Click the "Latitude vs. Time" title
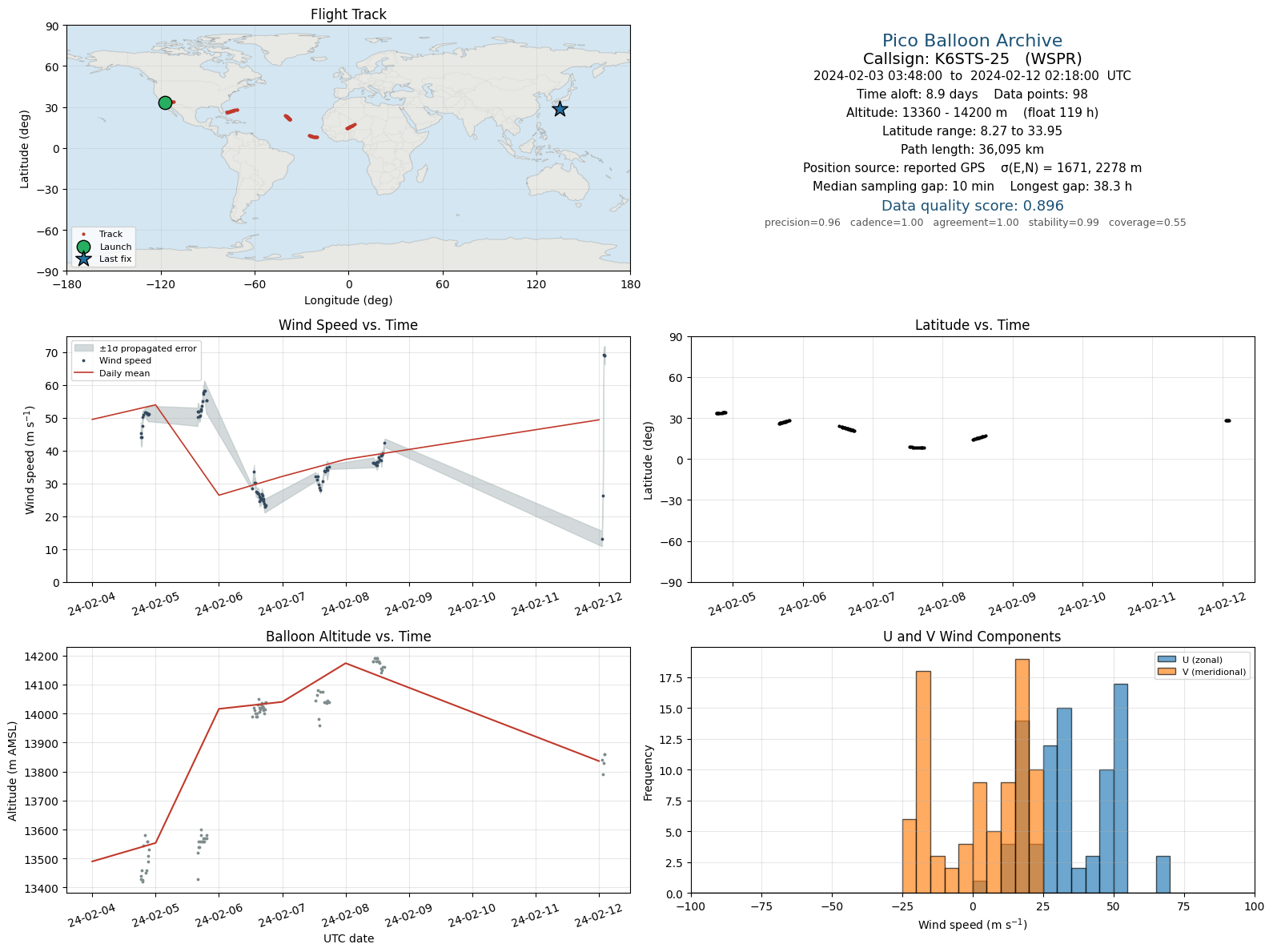Image resolution: width=1273 pixels, height=952 pixels. [972, 325]
